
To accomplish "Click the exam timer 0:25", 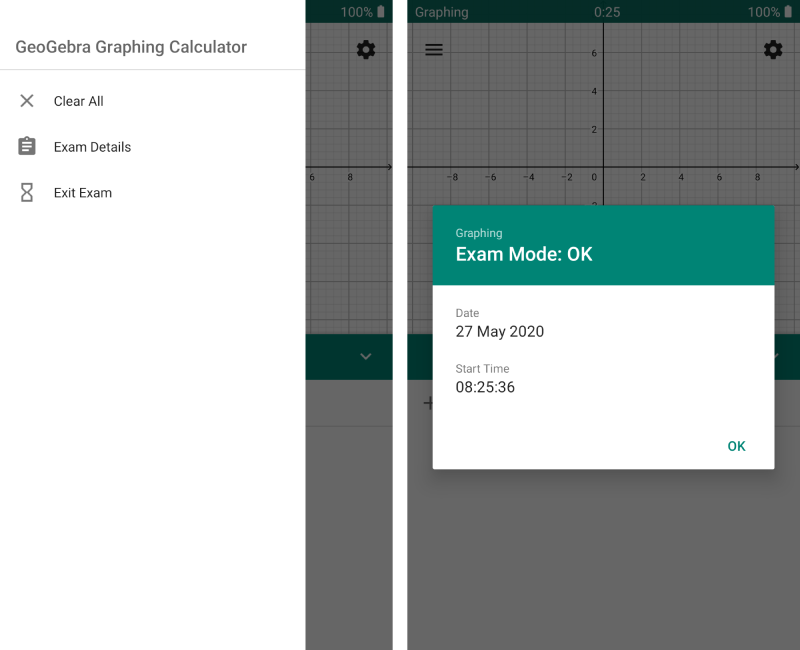I will click(607, 12).
